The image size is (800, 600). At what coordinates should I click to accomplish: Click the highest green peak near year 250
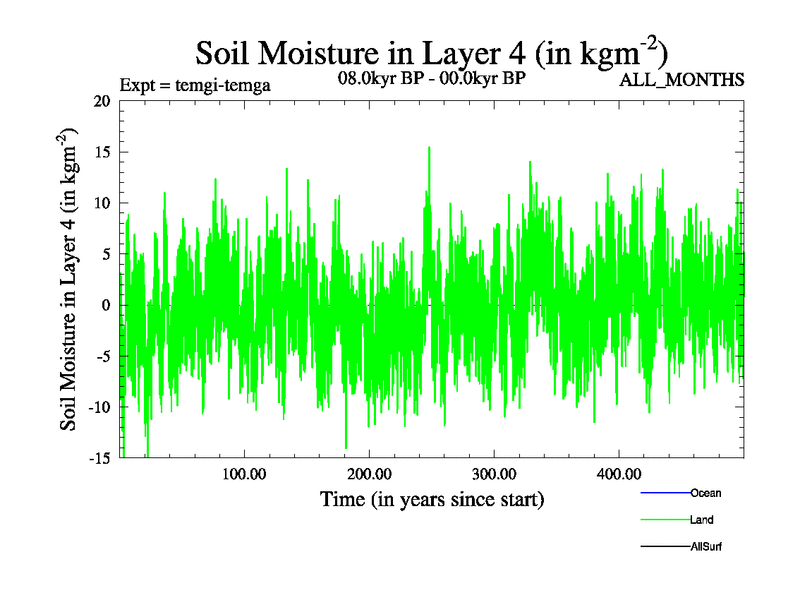click(x=429, y=150)
